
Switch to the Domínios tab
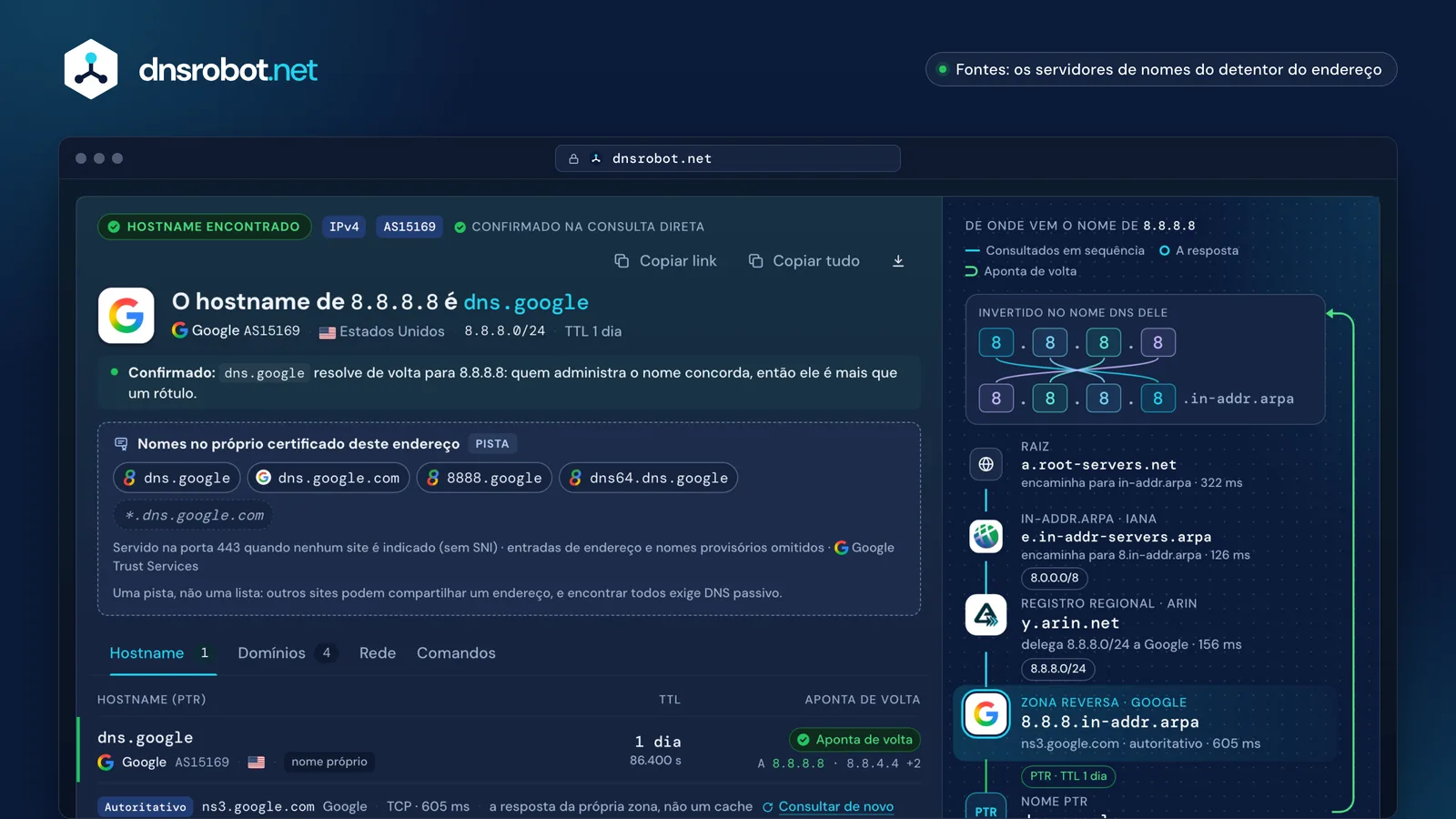coord(288,653)
